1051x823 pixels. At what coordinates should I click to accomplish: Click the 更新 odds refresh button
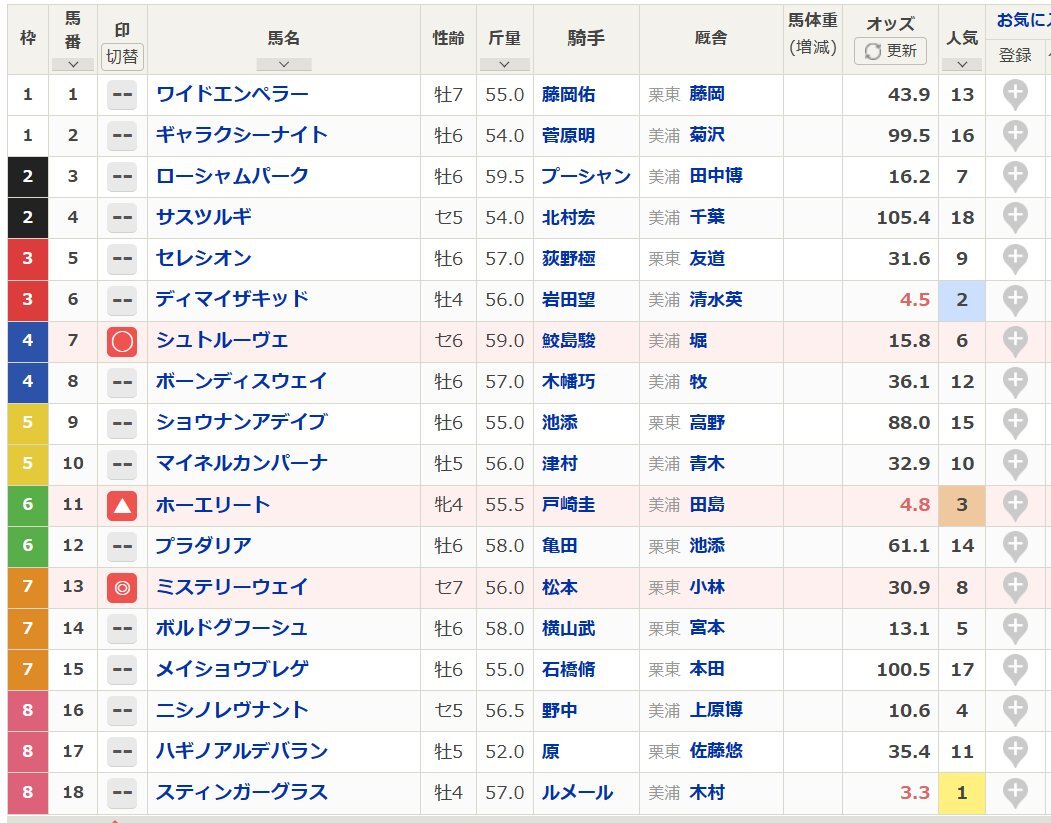click(890, 51)
